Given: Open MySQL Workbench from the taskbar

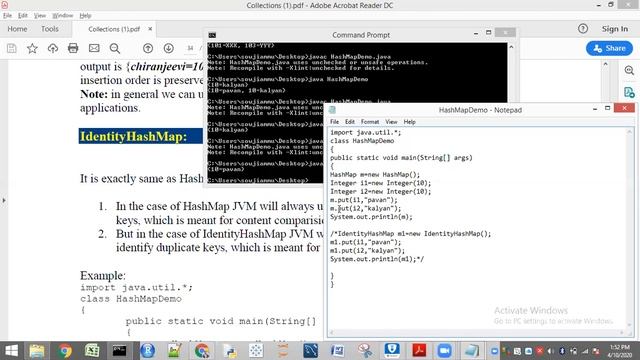Looking at the screenshot, I should pyautogui.click(x=311, y=351).
